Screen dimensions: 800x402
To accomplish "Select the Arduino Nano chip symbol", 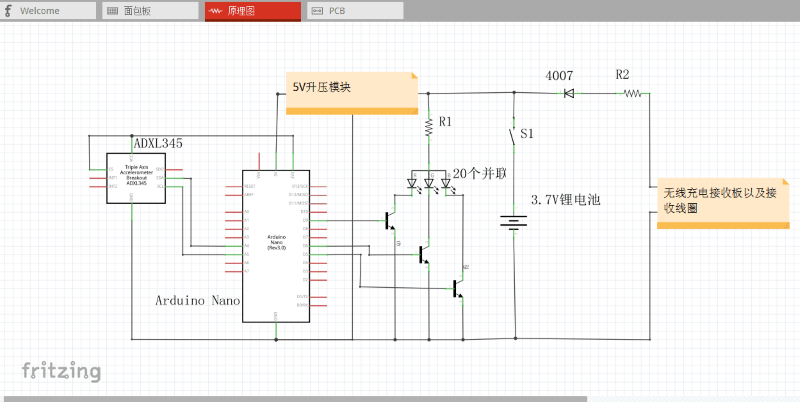I will click(276, 244).
